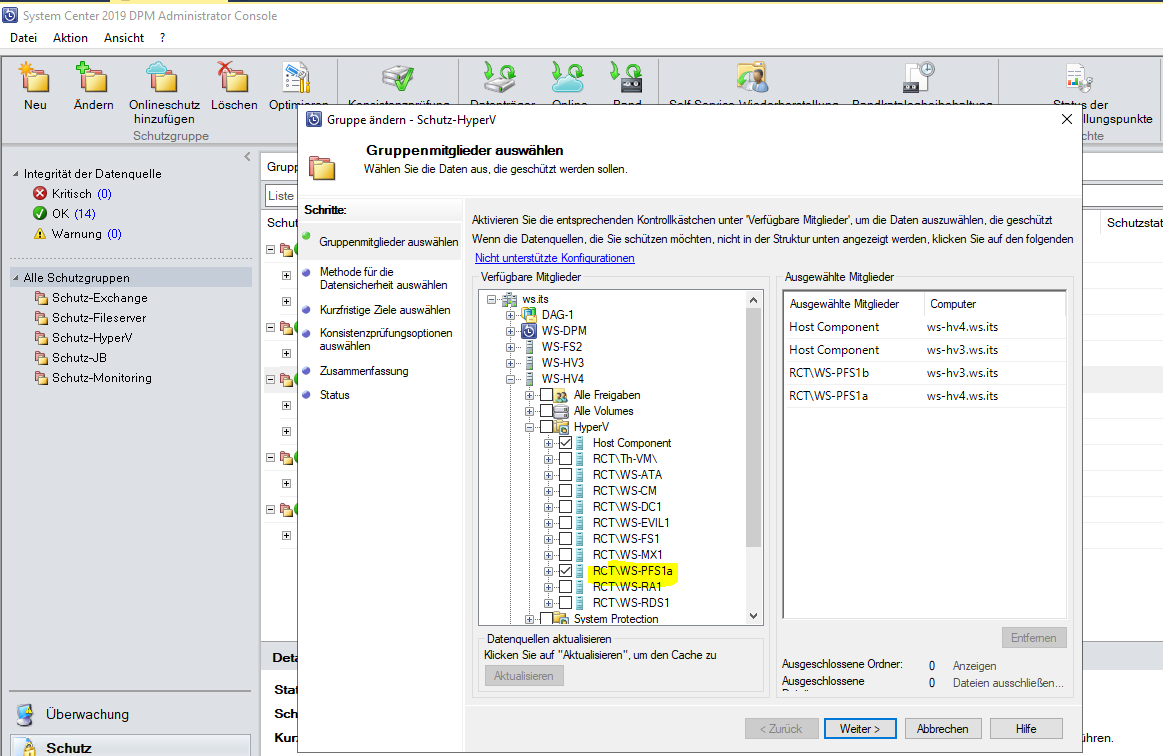Uncheck the RCT\WS-PFS1a checkbox

point(566,571)
